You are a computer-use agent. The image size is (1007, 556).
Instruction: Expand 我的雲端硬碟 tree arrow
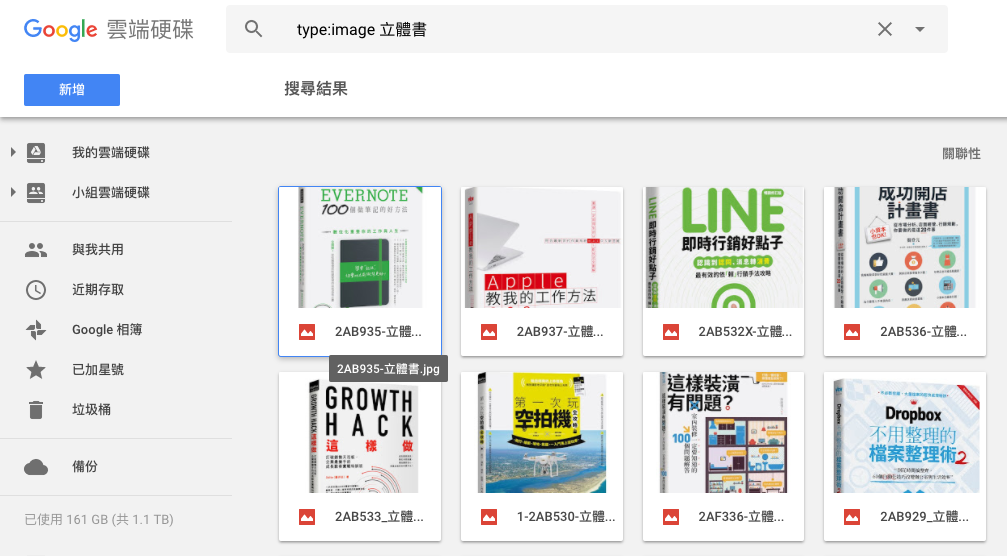[x=13, y=152]
